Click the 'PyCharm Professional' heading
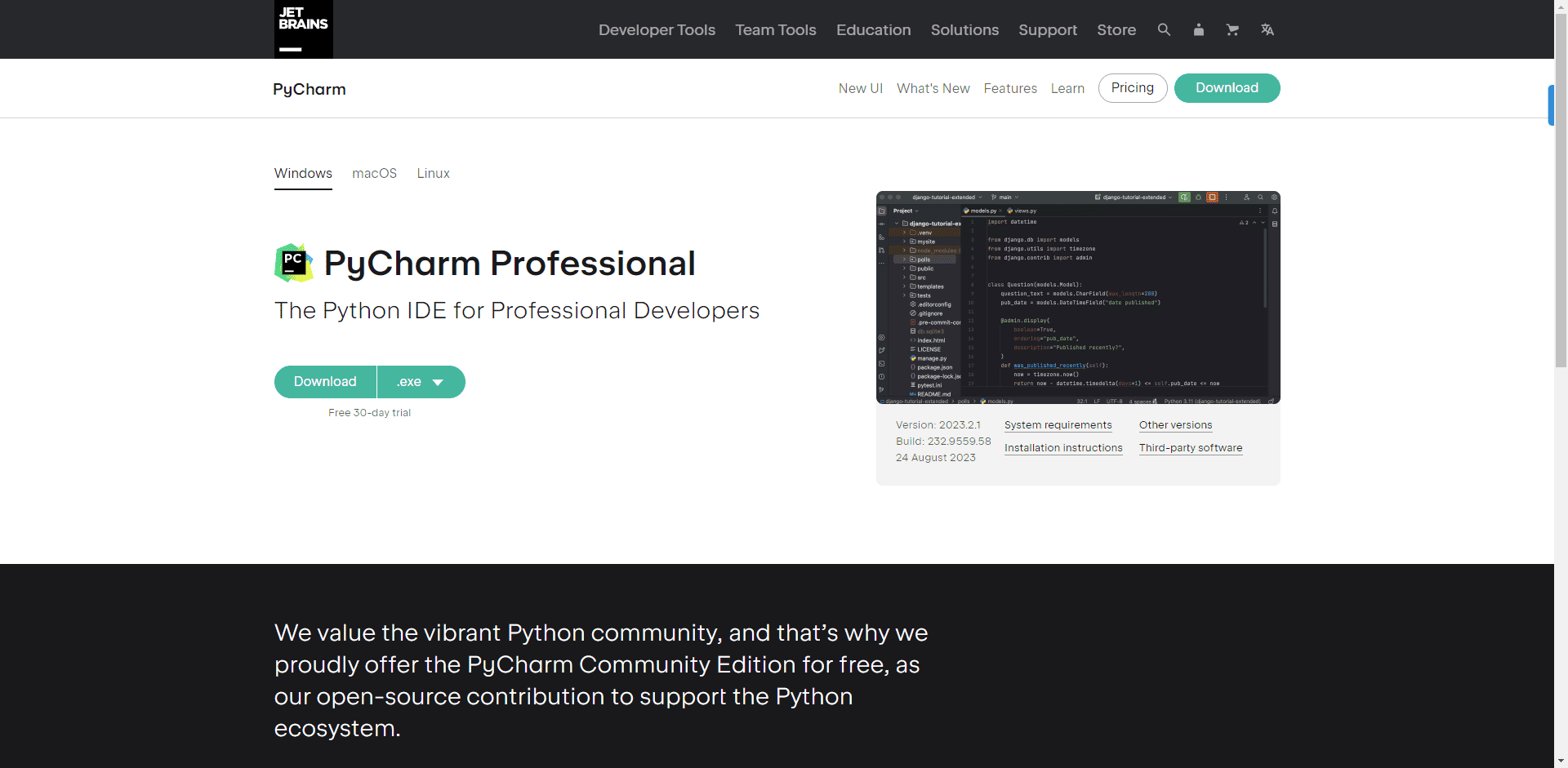1568x768 pixels. (x=510, y=263)
